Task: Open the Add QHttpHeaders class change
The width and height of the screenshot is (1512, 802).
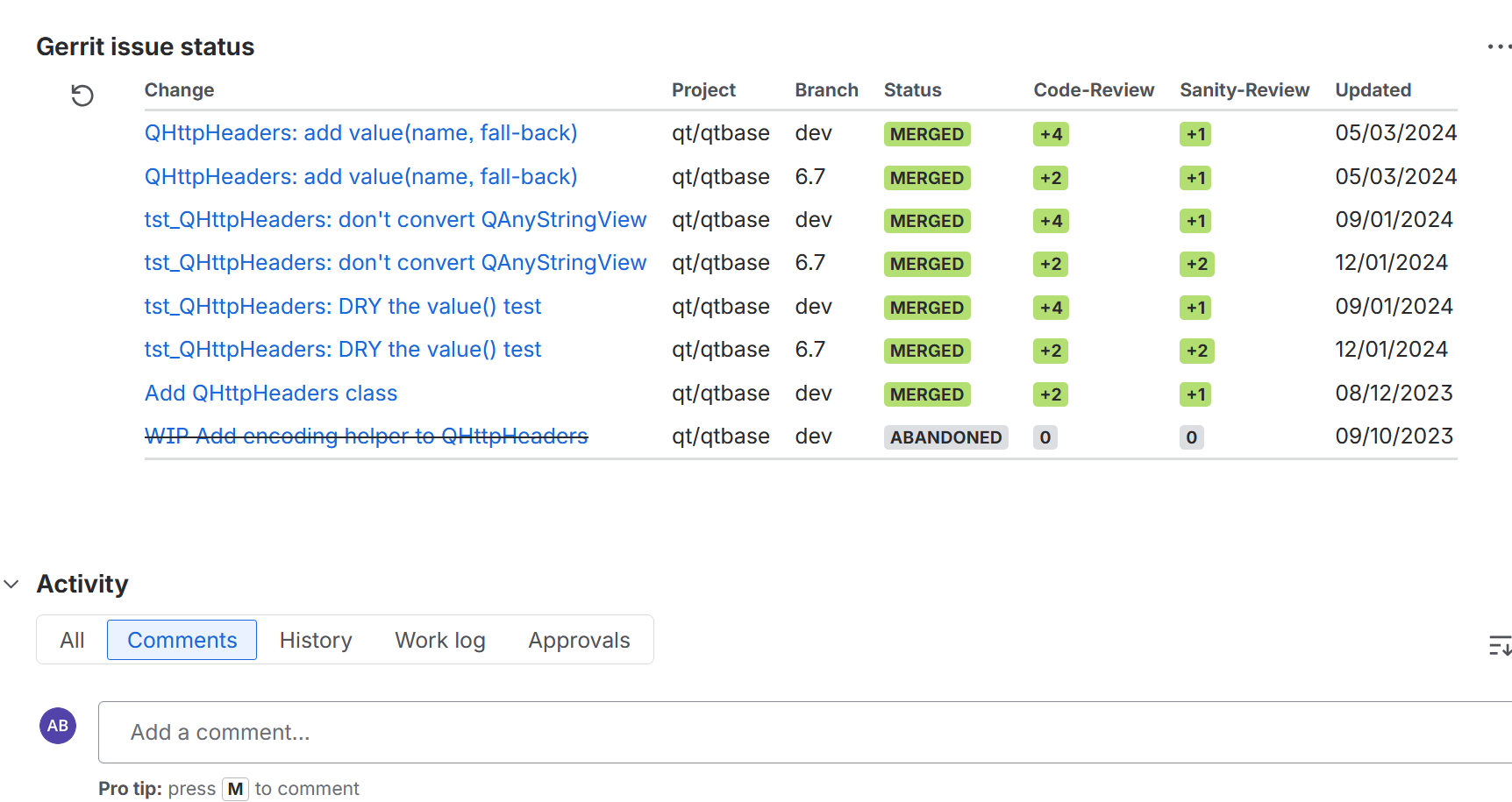Action: (271, 394)
